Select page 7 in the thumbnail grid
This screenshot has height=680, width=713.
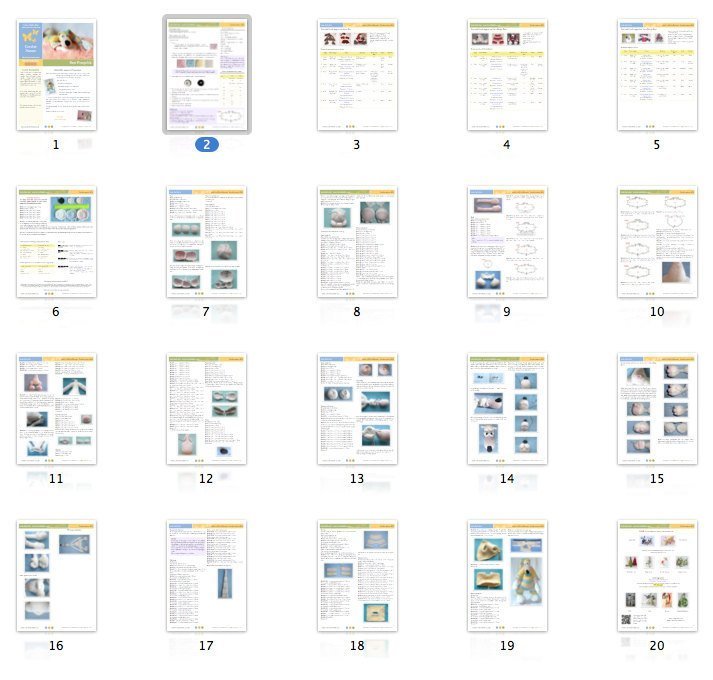click(x=207, y=242)
